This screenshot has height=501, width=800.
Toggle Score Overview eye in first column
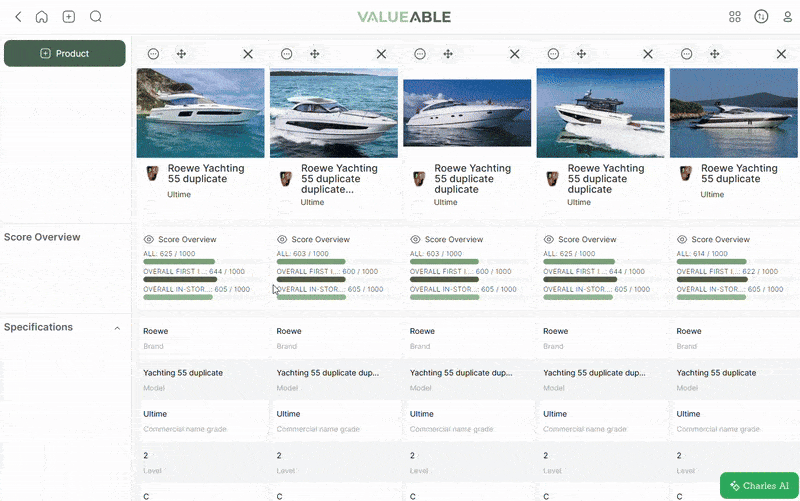pos(149,240)
